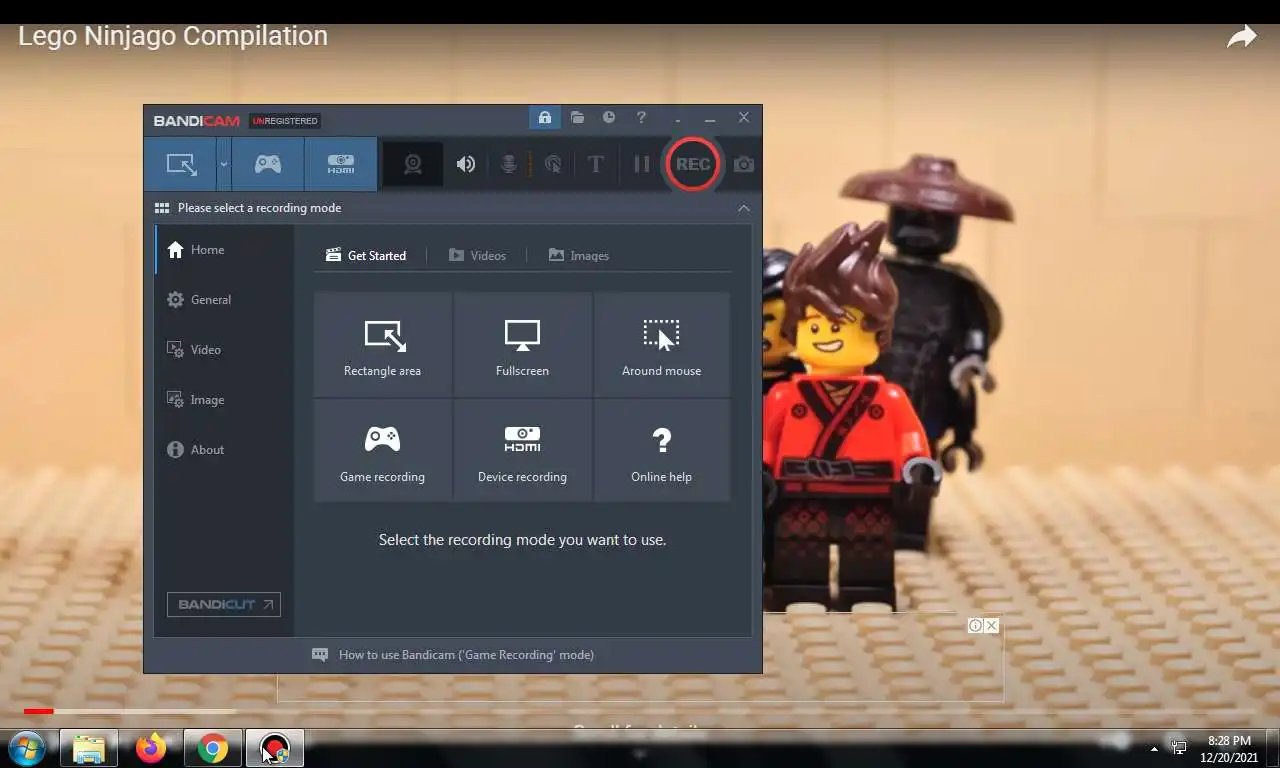Viewport: 1280px width, 768px height.
Task: Click the ad info icon
Action: [x=975, y=626]
